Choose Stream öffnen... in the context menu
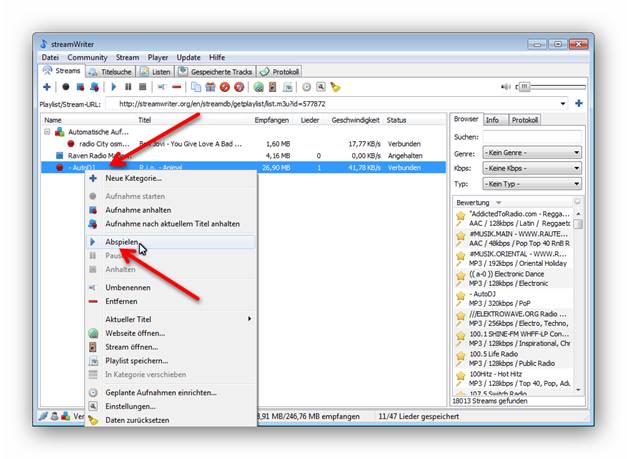 pos(171,347)
